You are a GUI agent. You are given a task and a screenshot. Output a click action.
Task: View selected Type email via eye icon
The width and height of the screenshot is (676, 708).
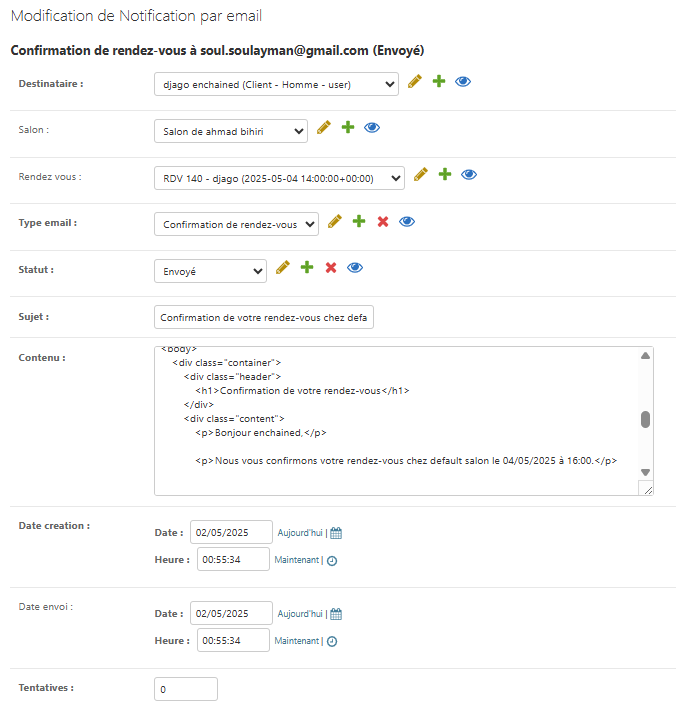click(x=407, y=221)
